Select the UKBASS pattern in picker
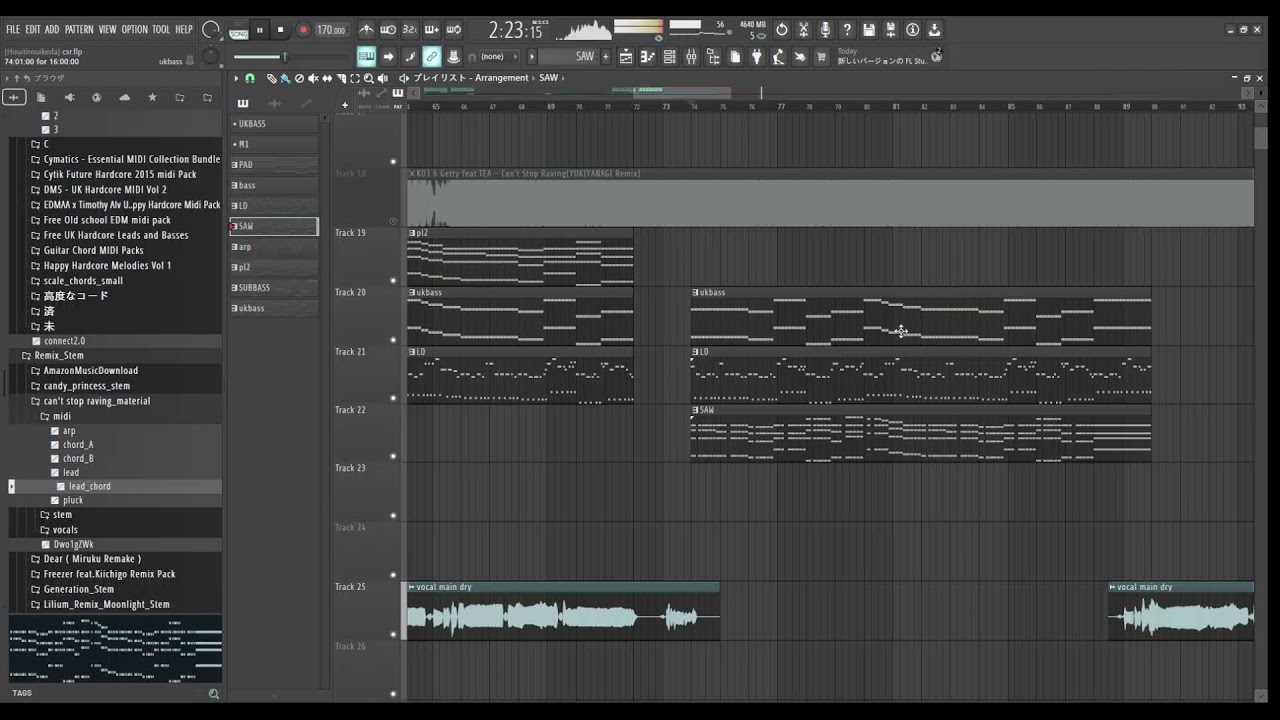Viewport: 1280px width, 720px height. [274, 124]
